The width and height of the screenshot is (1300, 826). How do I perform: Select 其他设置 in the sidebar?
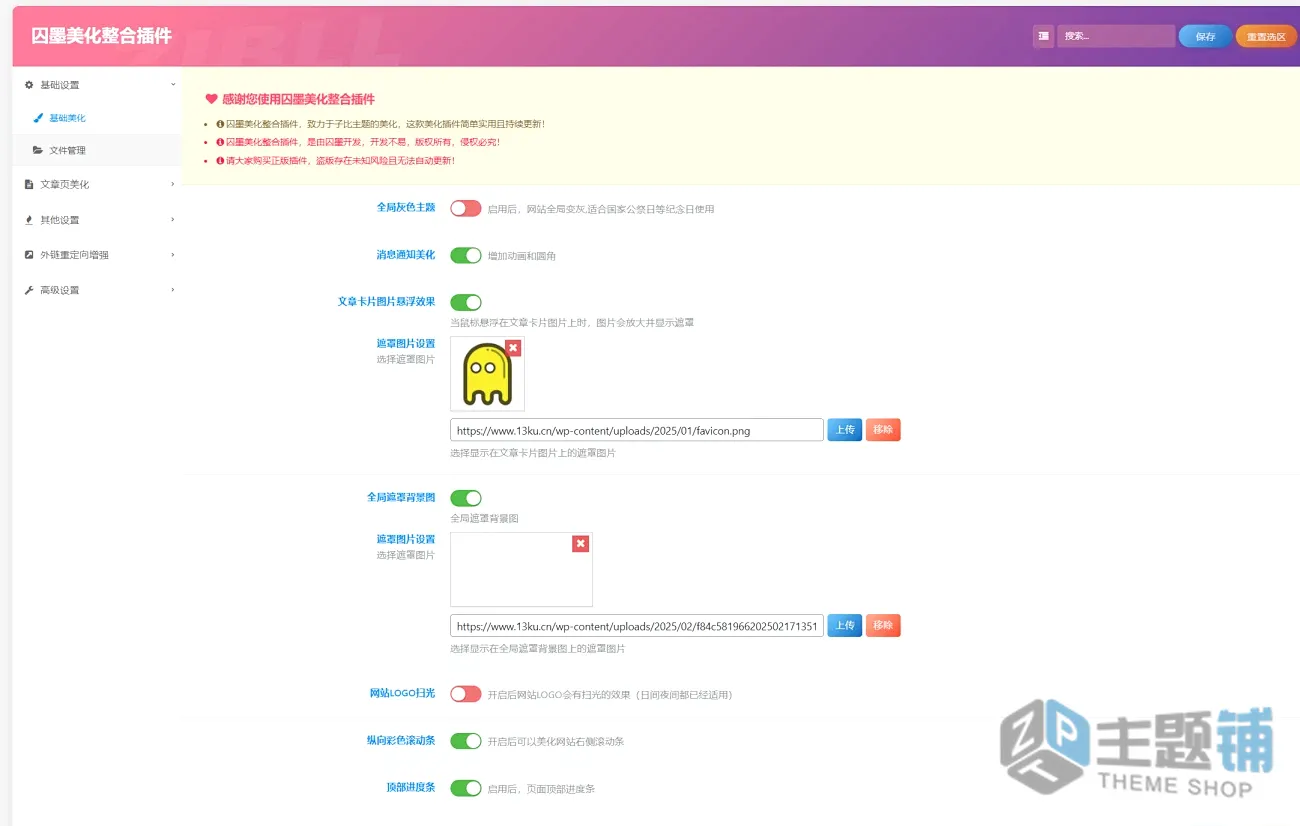click(97, 220)
